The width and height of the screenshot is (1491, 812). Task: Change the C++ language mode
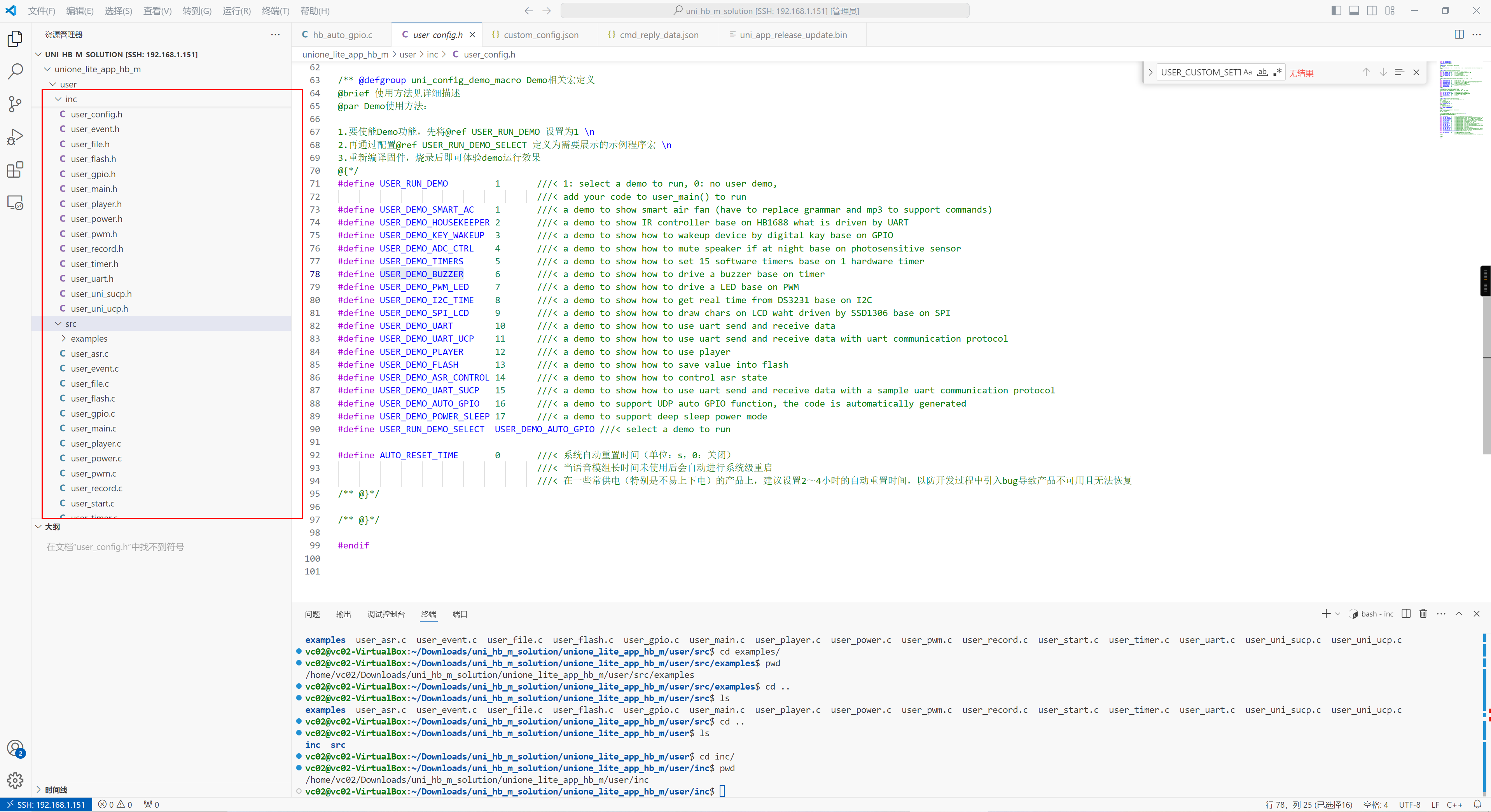click(1454, 805)
